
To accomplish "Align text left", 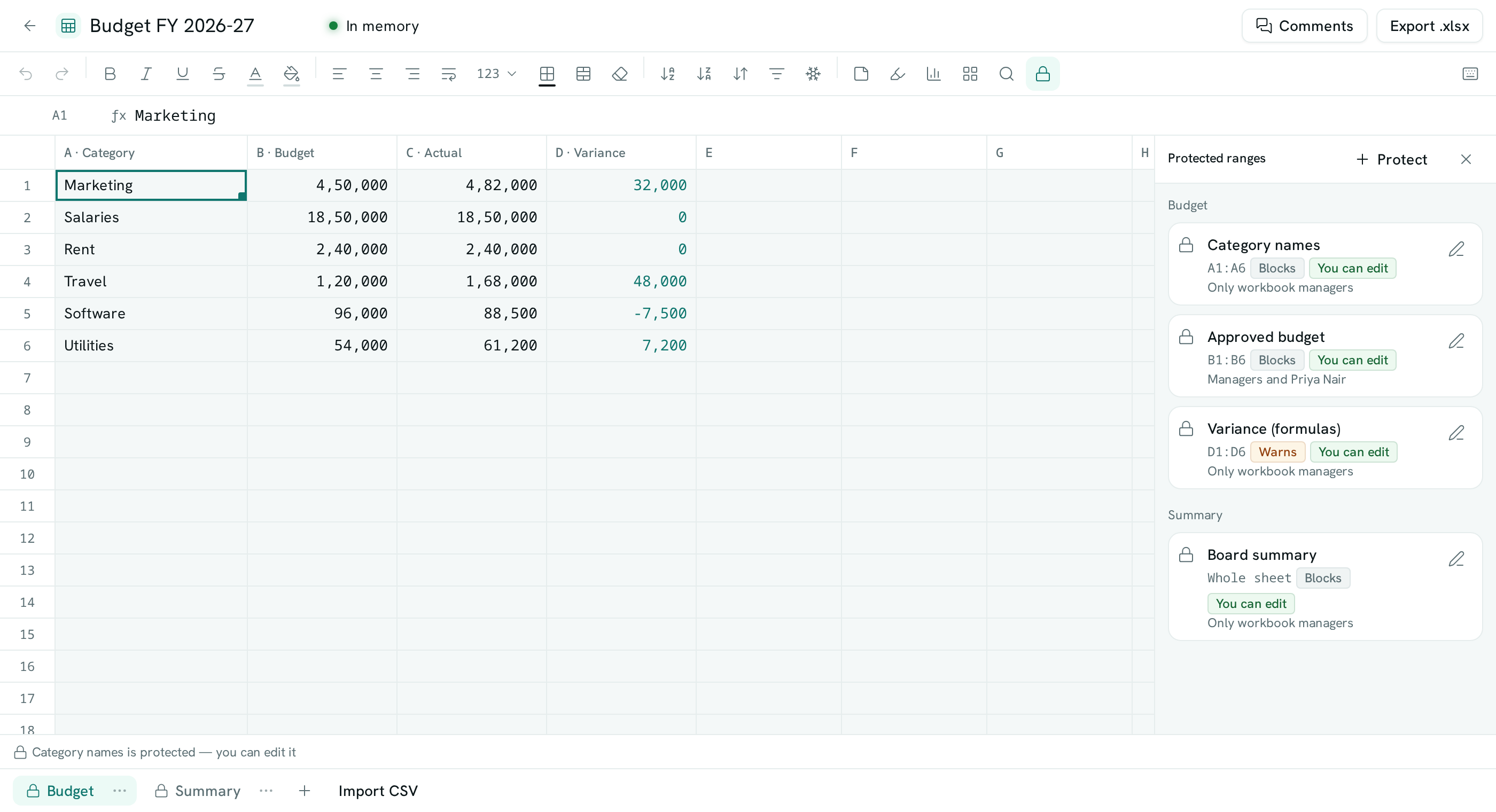I will click(x=339, y=74).
